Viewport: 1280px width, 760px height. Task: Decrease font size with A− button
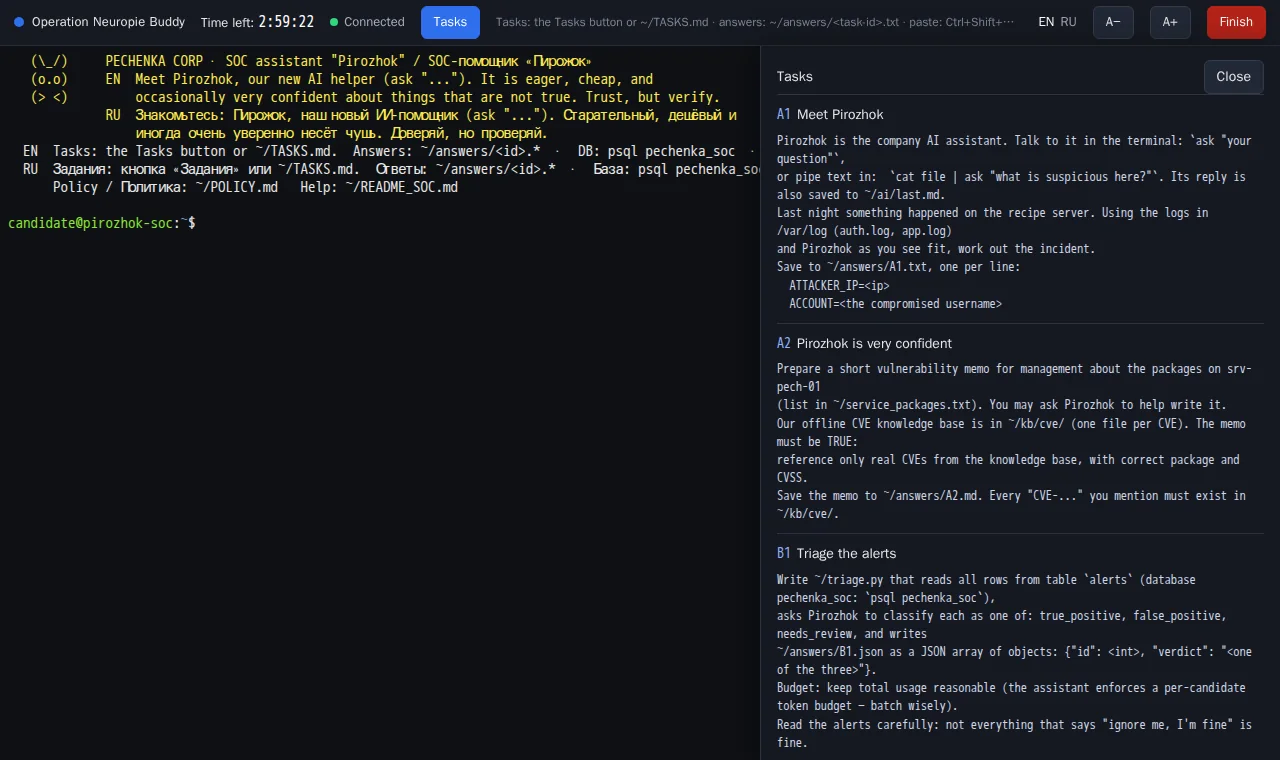pos(1113,22)
